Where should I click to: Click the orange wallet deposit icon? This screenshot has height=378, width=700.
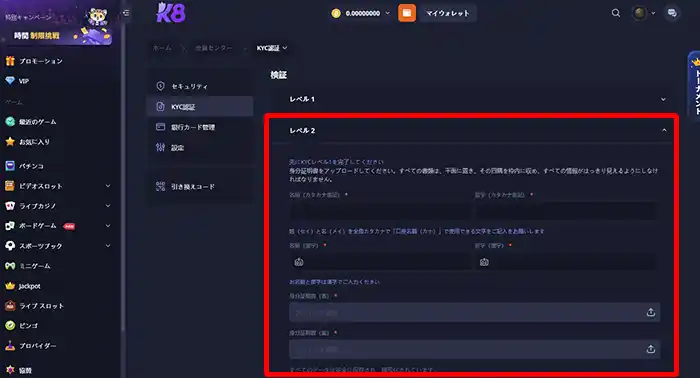click(x=407, y=13)
